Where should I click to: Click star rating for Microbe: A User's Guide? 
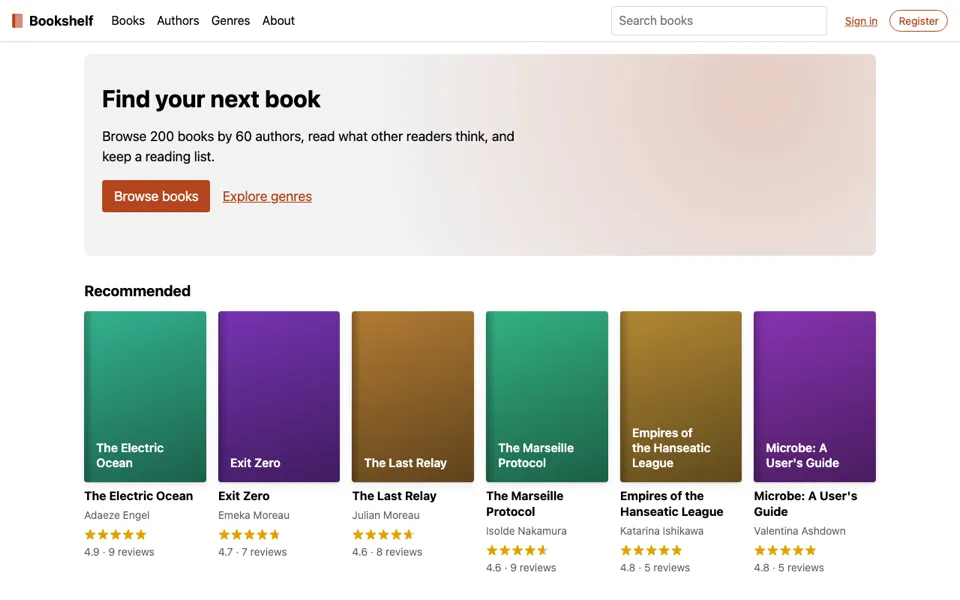(785, 550)
